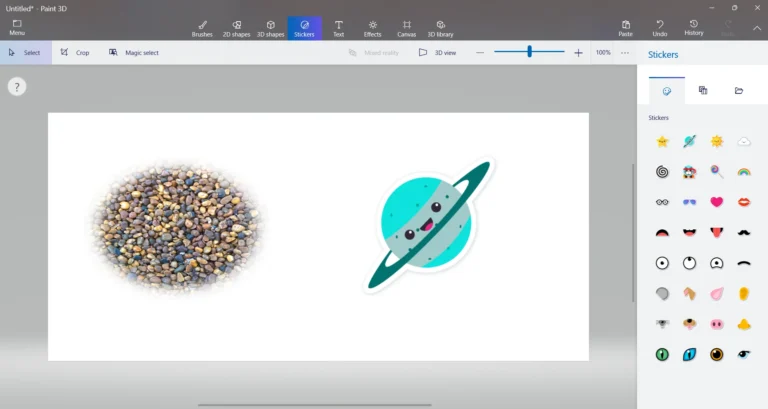
Task: Toggle Mixed reality
Action: point(374,52)
